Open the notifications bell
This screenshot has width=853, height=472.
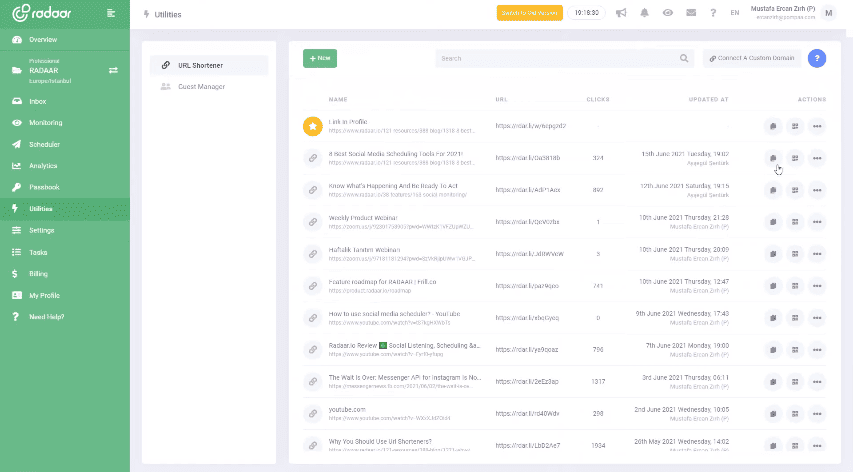(644, 13)
